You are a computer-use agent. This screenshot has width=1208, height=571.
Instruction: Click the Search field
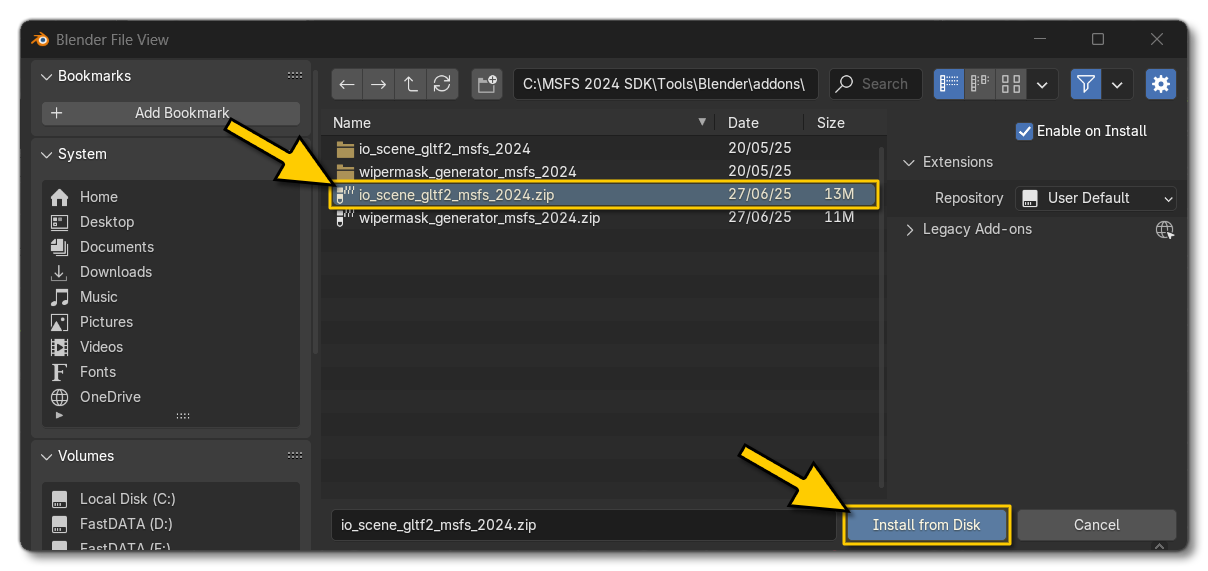(875, 84)
